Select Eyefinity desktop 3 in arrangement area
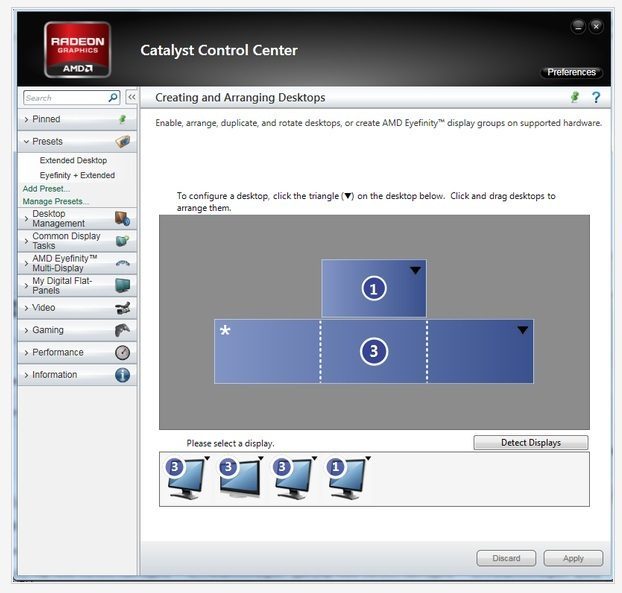 pos(374,351)
